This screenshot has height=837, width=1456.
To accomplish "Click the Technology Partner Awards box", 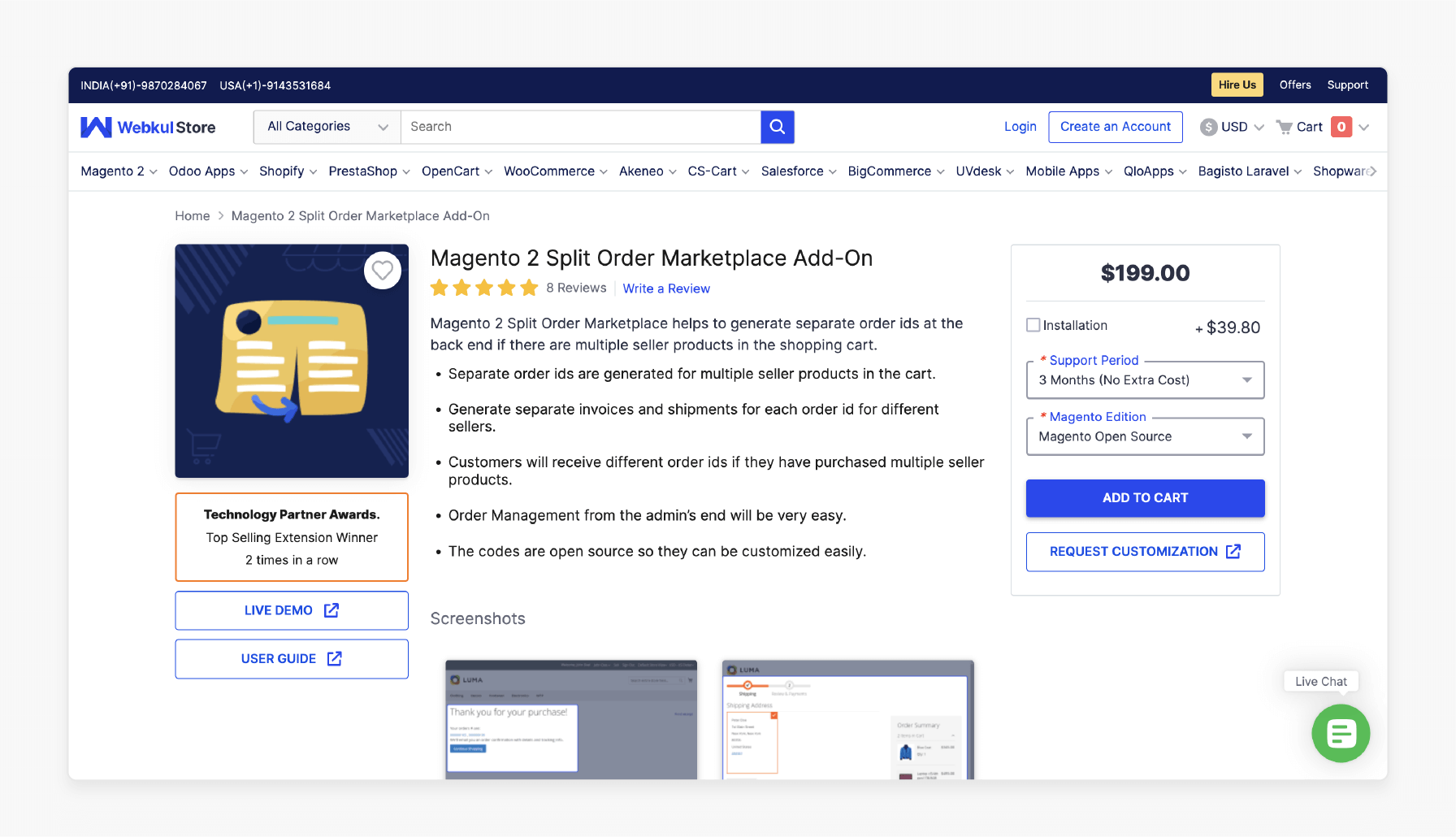I will (292, 537).
